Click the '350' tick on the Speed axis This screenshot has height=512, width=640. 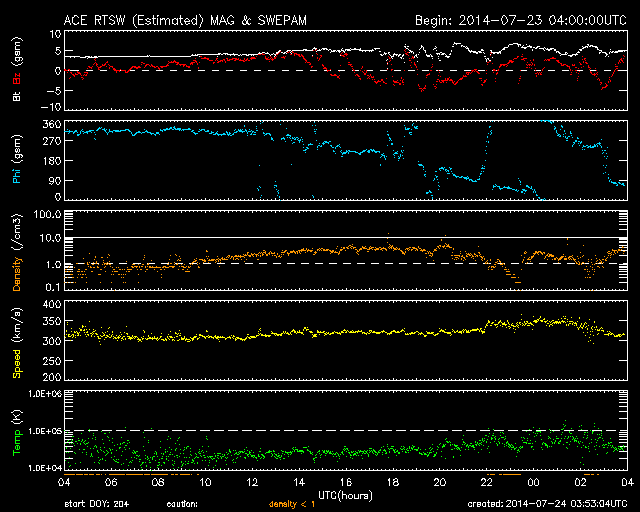point(52,321)
